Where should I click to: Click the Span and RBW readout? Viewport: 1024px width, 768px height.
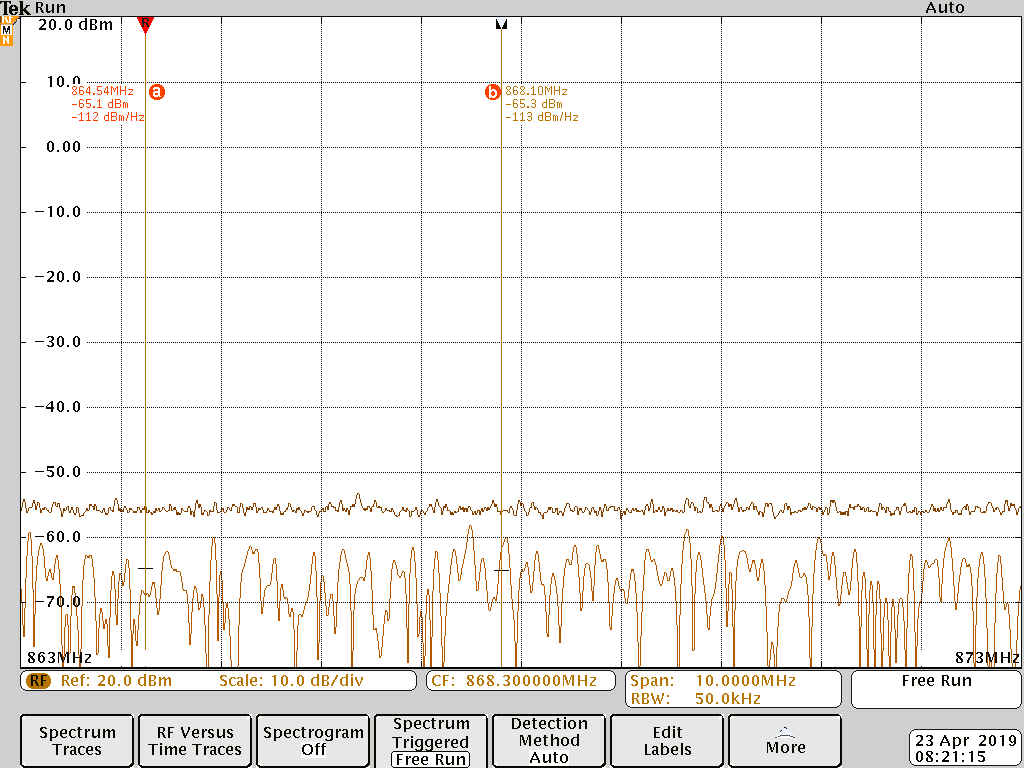[x=733, y=689]
